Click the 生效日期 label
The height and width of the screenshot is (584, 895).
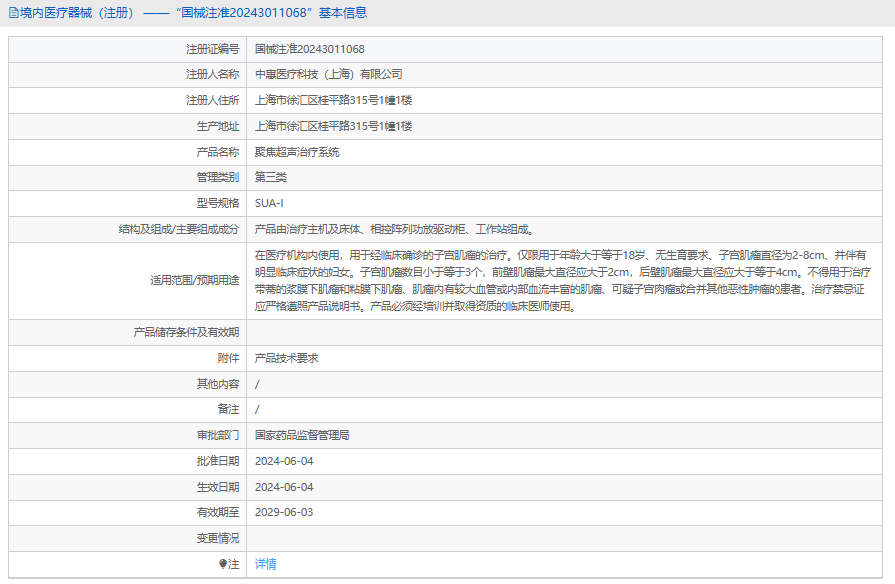217,487
